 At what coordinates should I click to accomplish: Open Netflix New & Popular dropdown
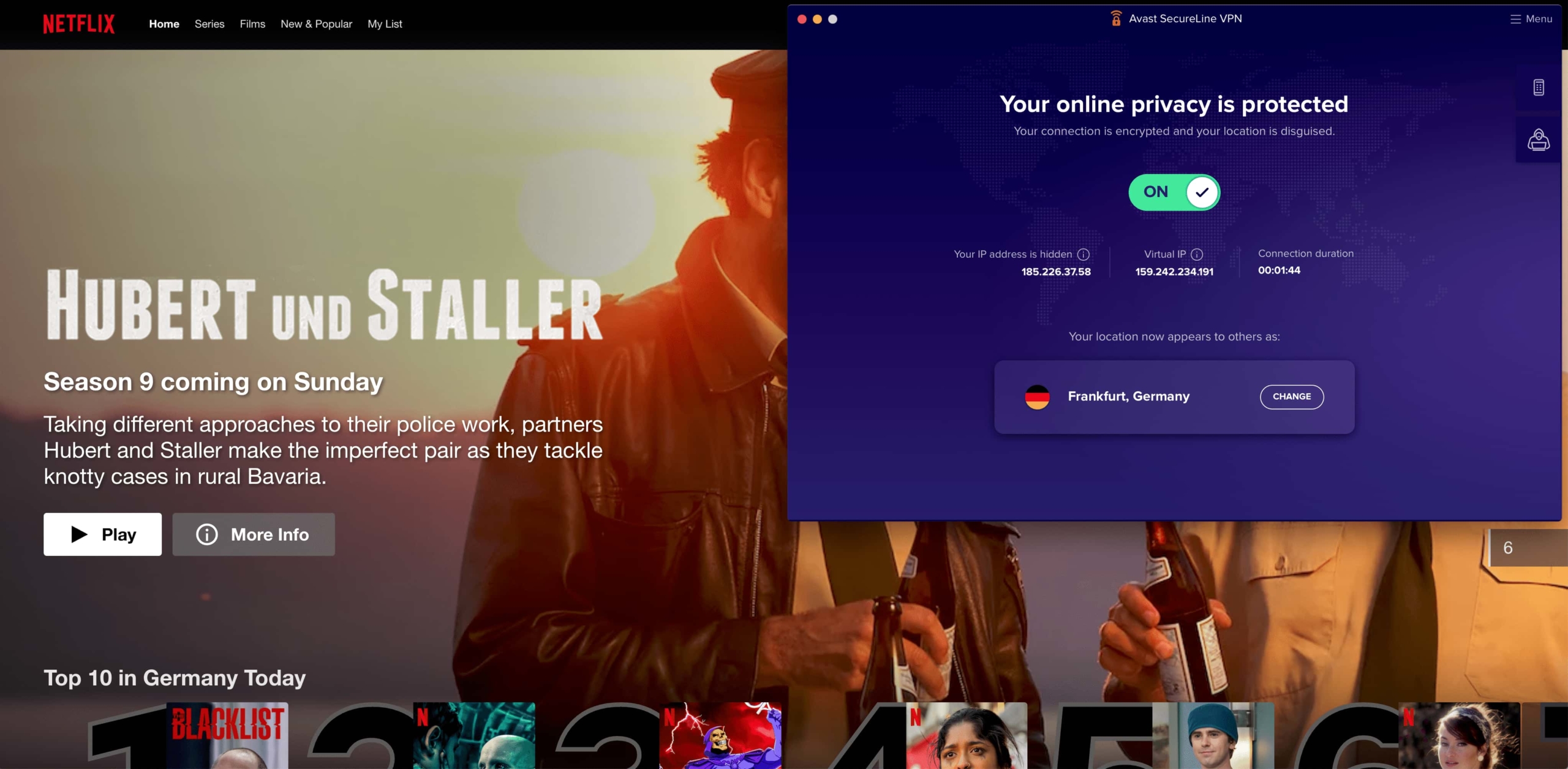[x=316, y=23]
